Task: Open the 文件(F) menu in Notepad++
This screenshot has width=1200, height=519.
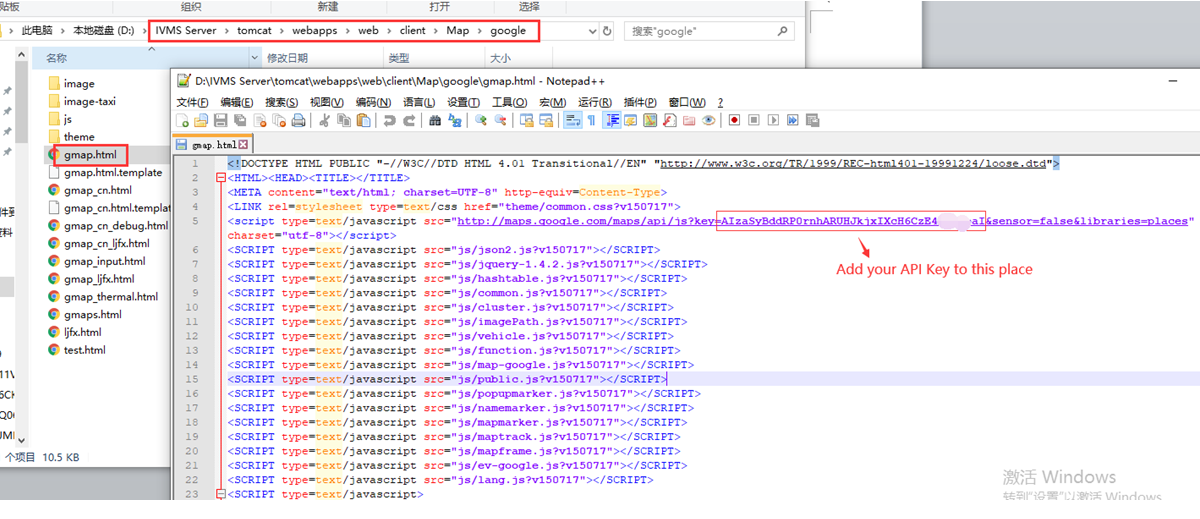Action: click(x=193, y=101)
